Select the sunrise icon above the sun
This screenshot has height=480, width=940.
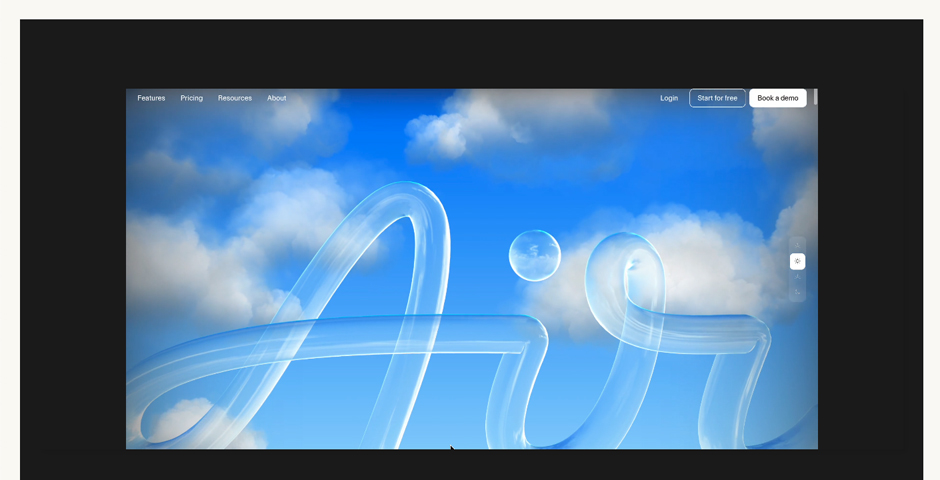pyautogui.click(x=797, y=245)
